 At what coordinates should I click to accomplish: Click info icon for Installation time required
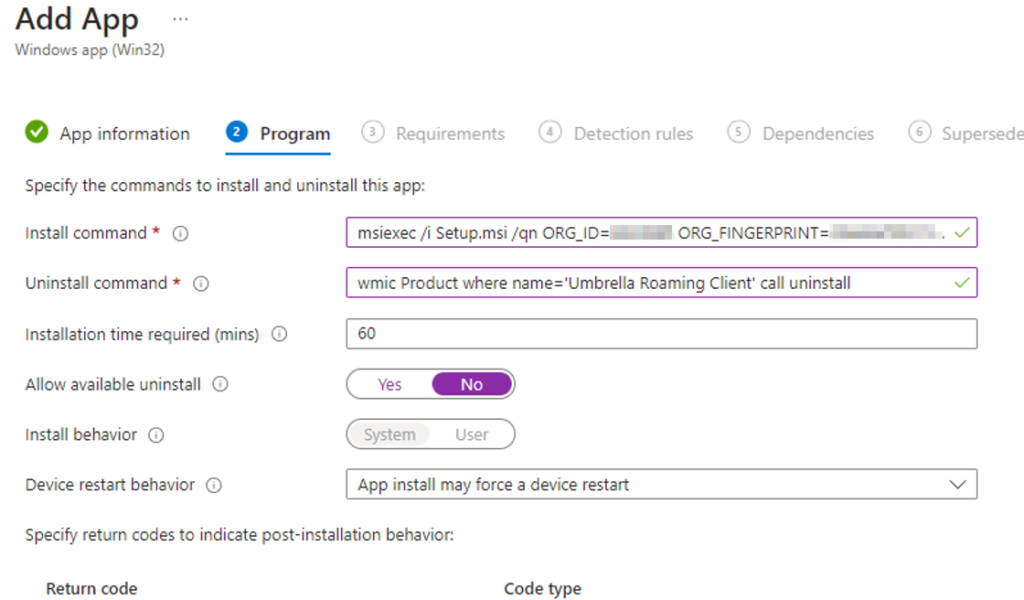point(279,335)
